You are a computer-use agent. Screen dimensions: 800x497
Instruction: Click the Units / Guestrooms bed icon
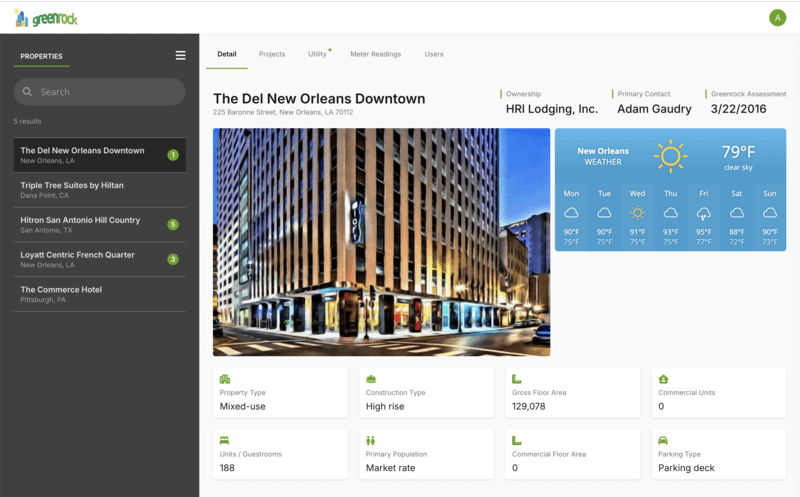pyautogui.click(x=224, y=440)
